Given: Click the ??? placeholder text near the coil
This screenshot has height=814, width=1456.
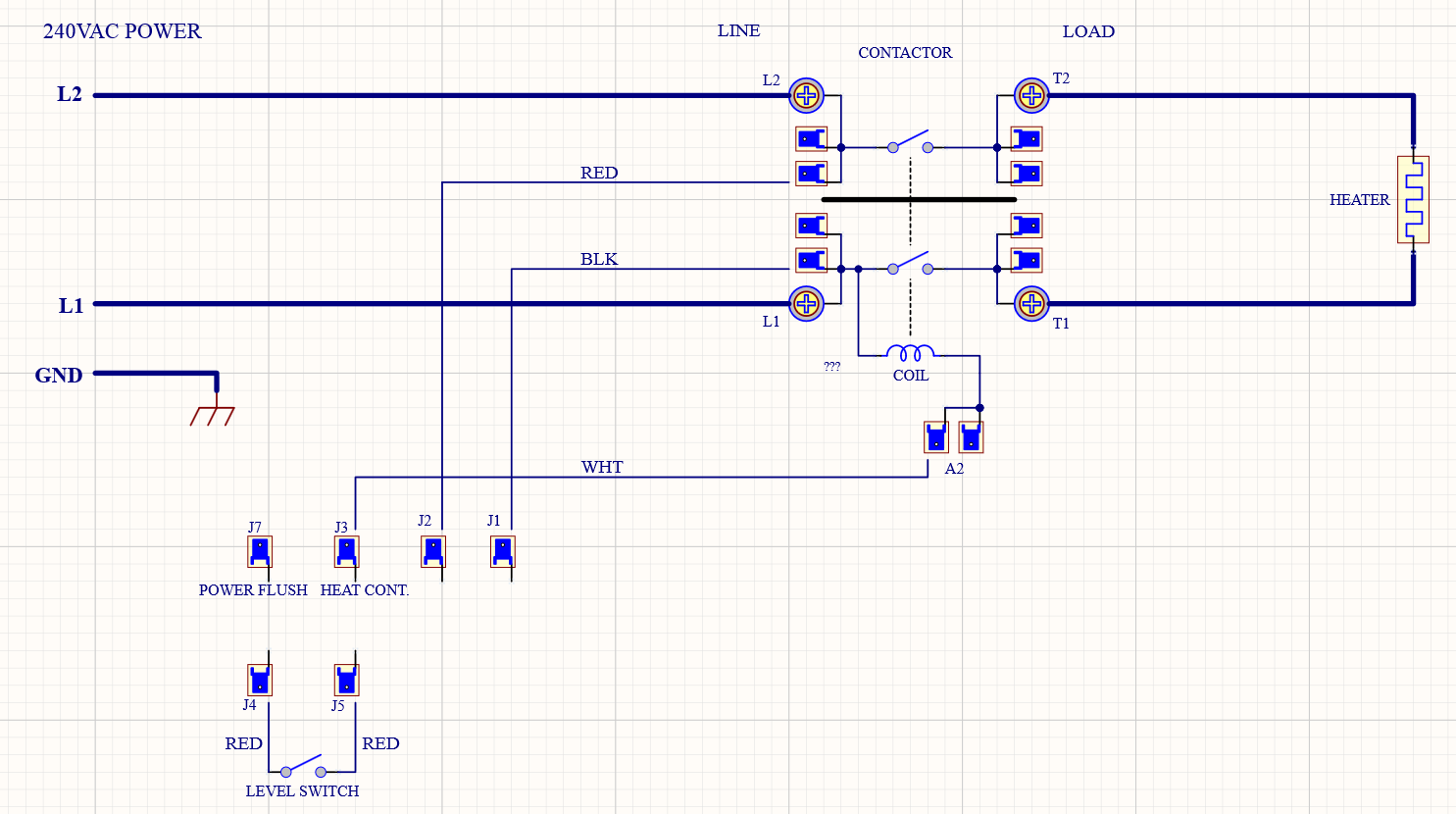Looking at the screenshot, I should (x=831, y=366).
